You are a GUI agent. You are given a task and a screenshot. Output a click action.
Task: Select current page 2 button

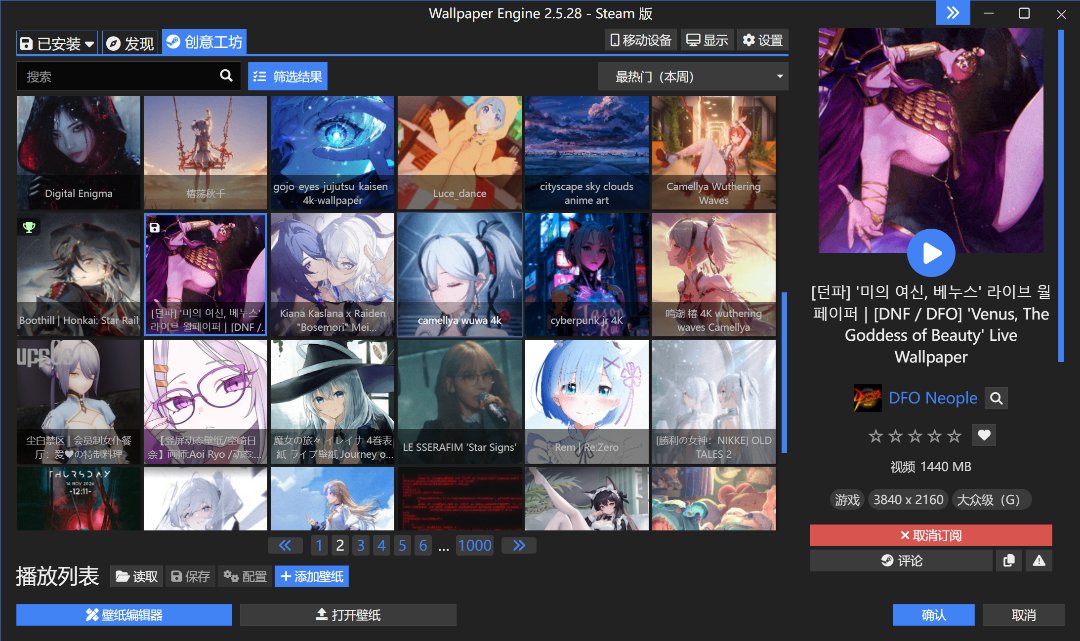pos(340,545)
